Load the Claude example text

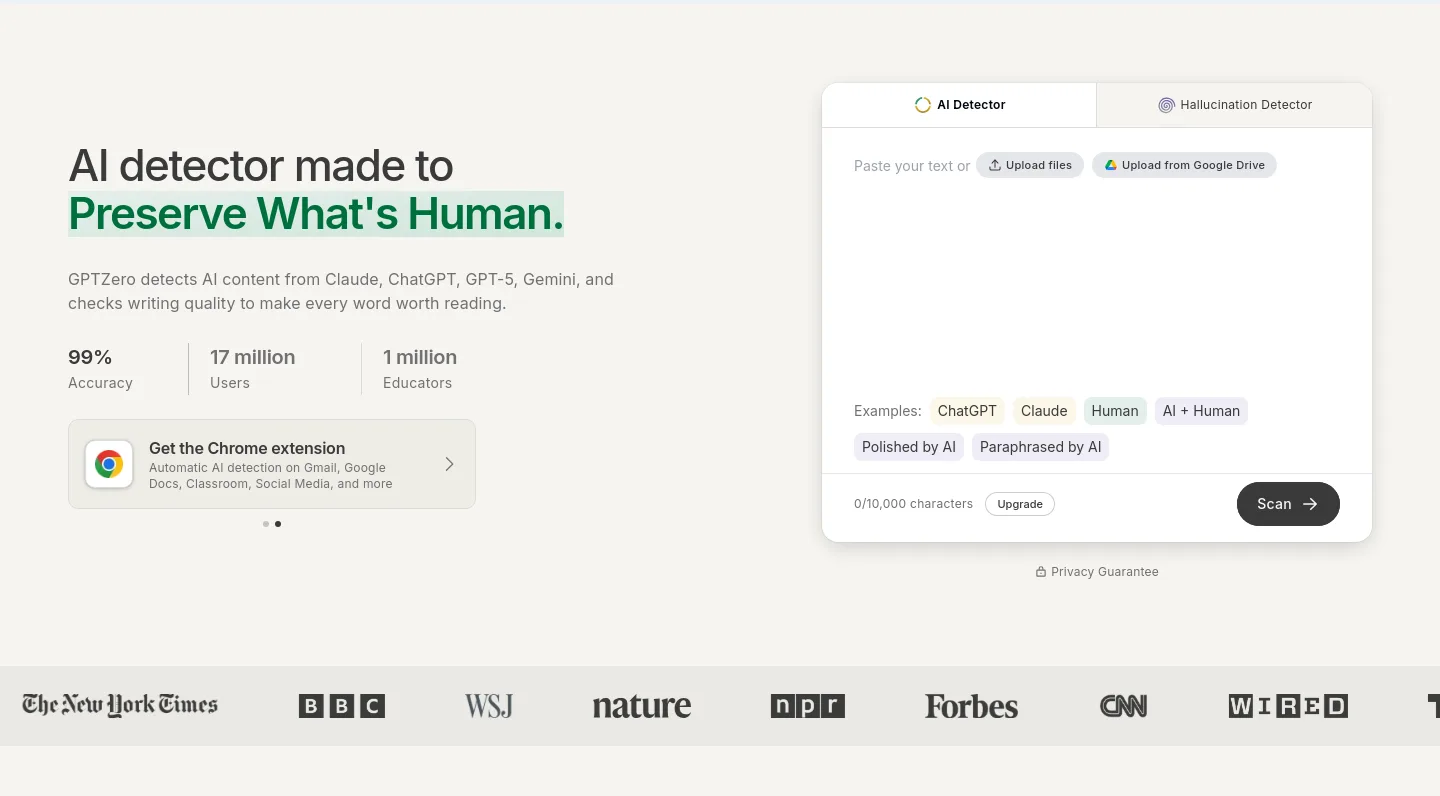(x=1044, y=411)
